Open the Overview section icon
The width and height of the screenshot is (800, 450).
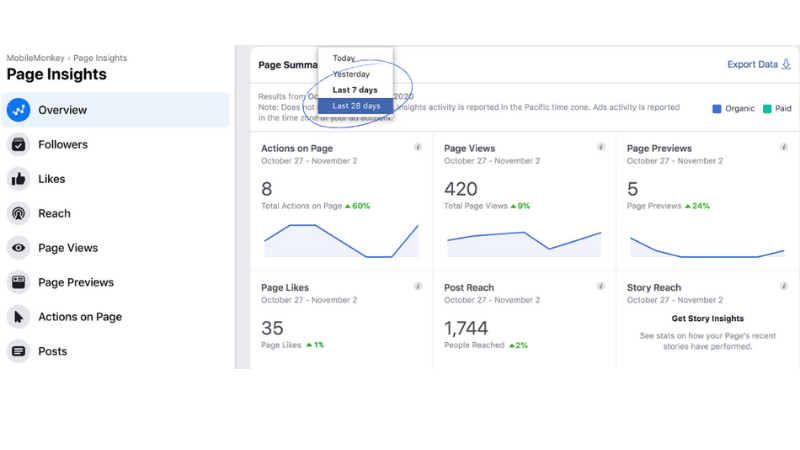[x=18, y=110]
